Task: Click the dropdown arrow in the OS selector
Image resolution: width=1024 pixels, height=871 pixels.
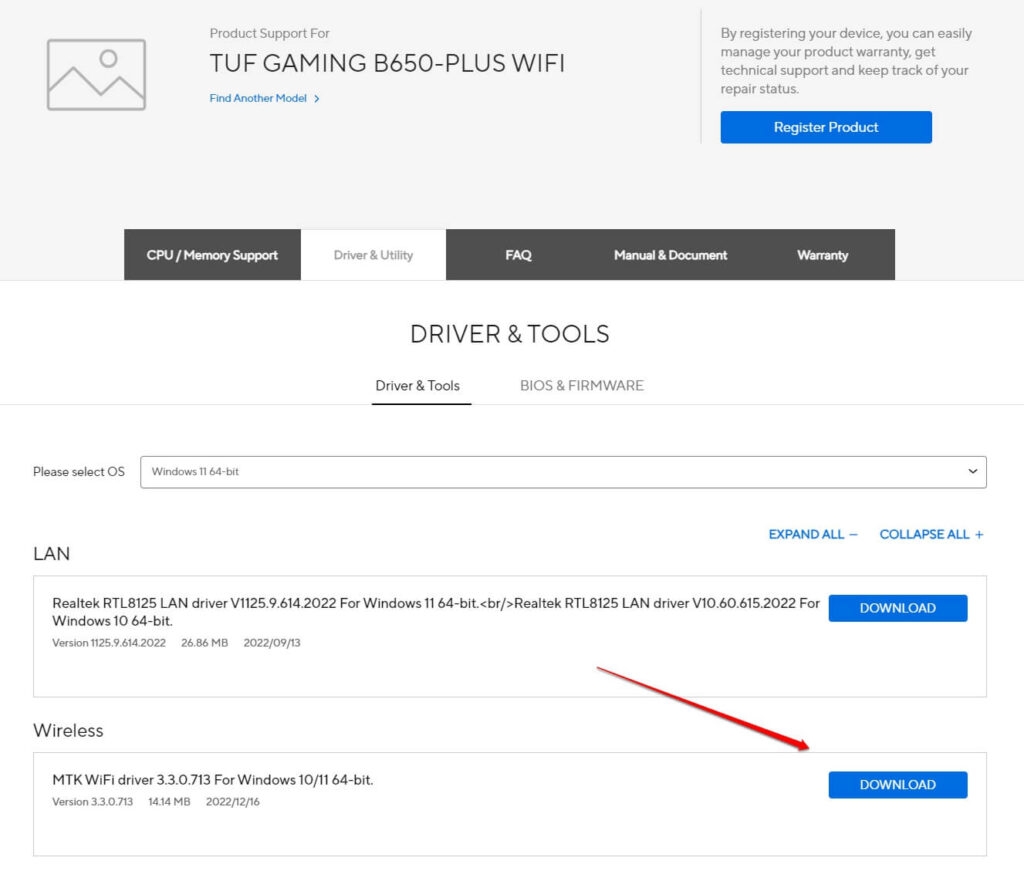Action: click(x=972, y=471)
